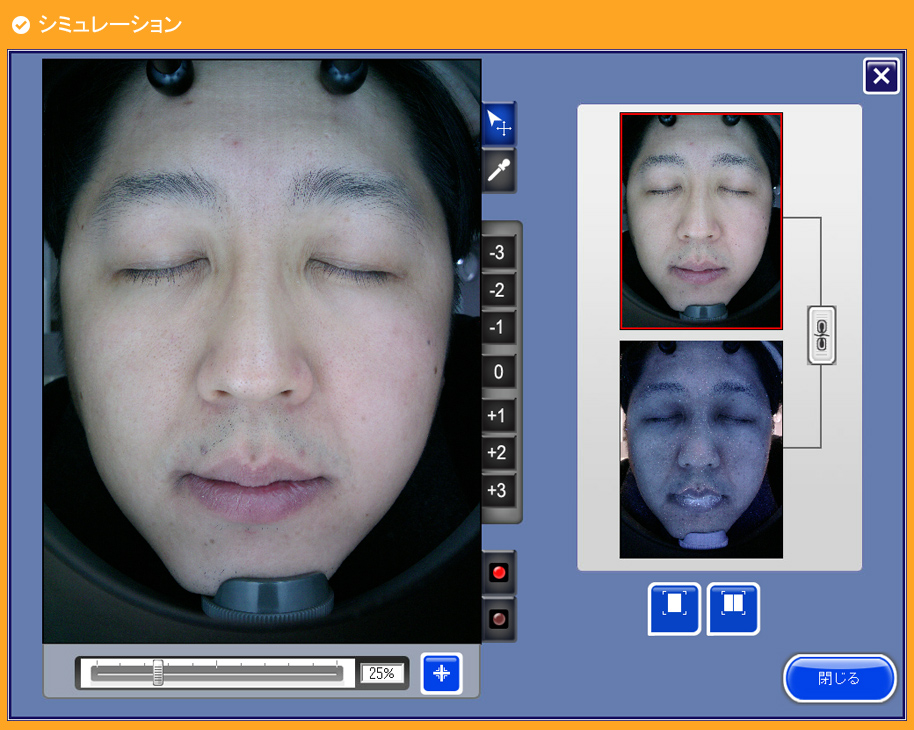This screenshot has width=914, height=730.
Task: Click the bright red indicator button
Action: click(x=499, y=573)
